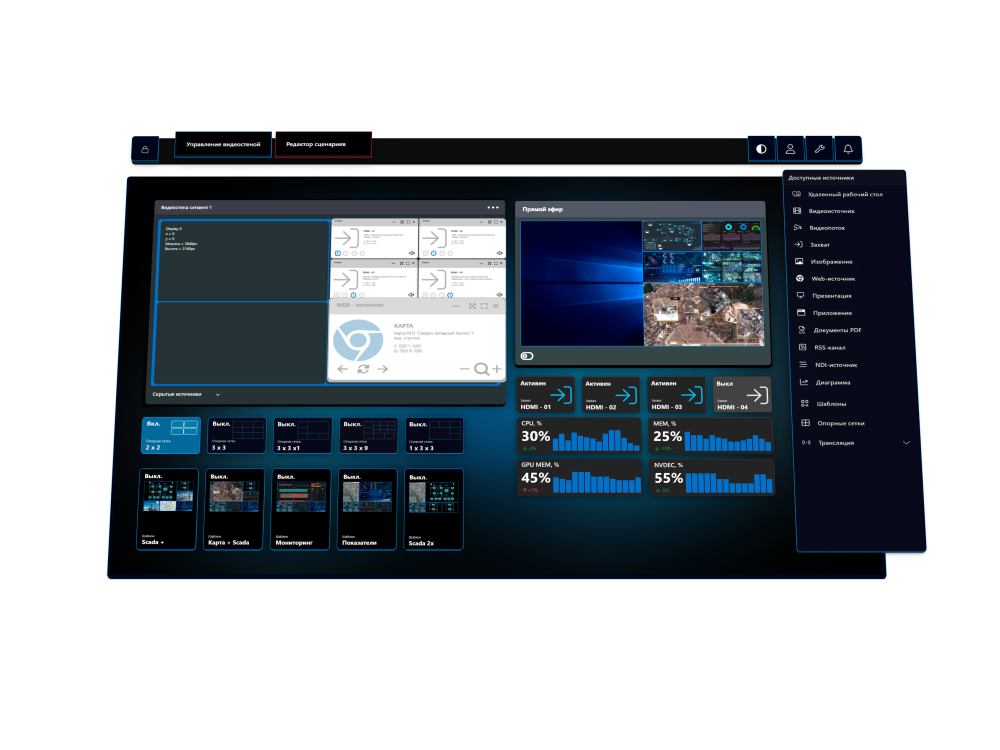The width and height of the screenshot is (1000, 750).
Task: Collapse the Трансляция item with its chevron
Action: point(907,442)
